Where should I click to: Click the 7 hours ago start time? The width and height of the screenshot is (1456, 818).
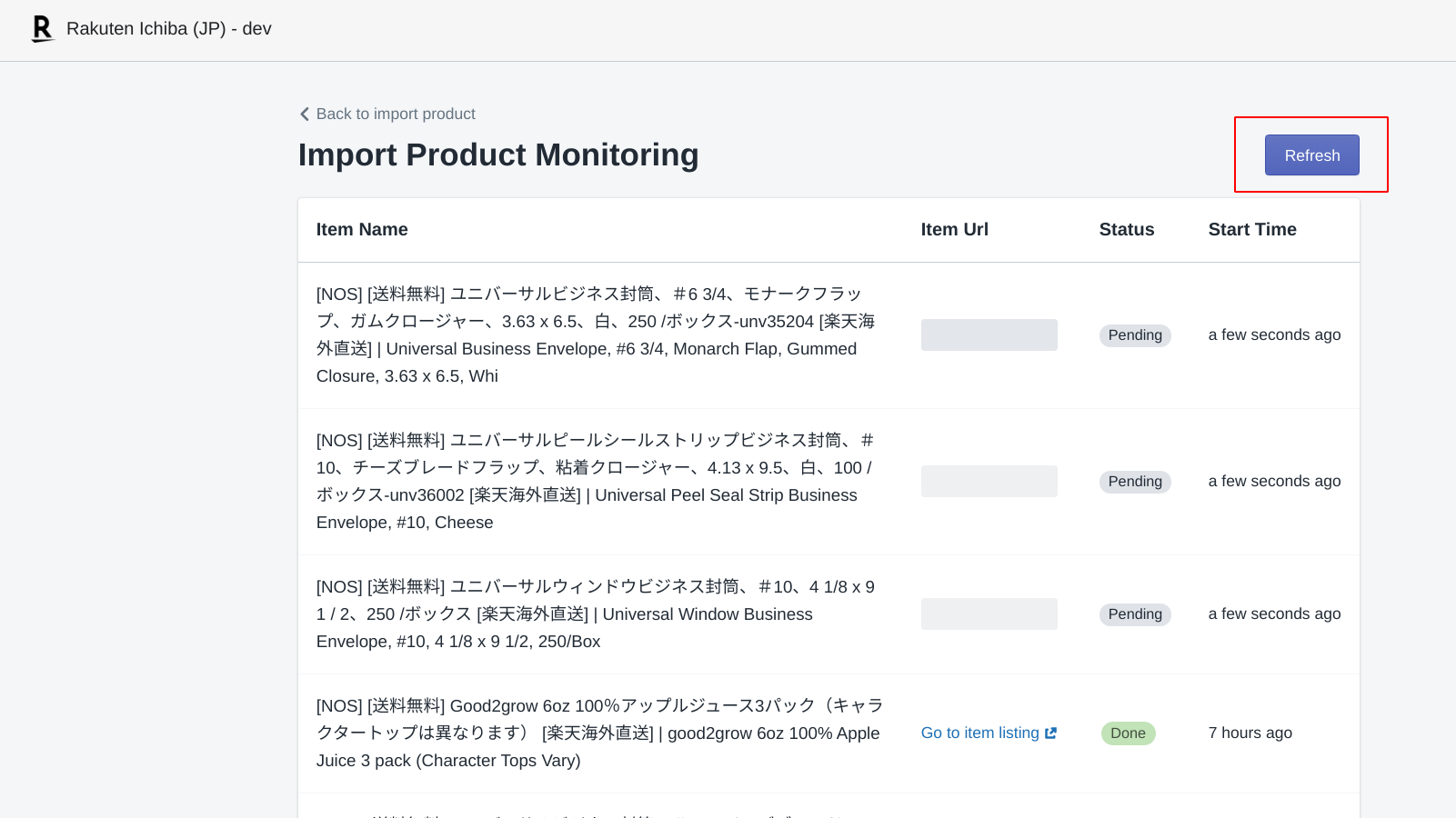point(1250,733)
